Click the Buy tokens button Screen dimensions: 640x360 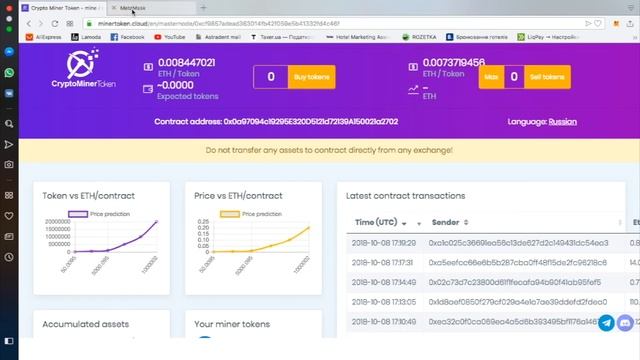(312, 77)
